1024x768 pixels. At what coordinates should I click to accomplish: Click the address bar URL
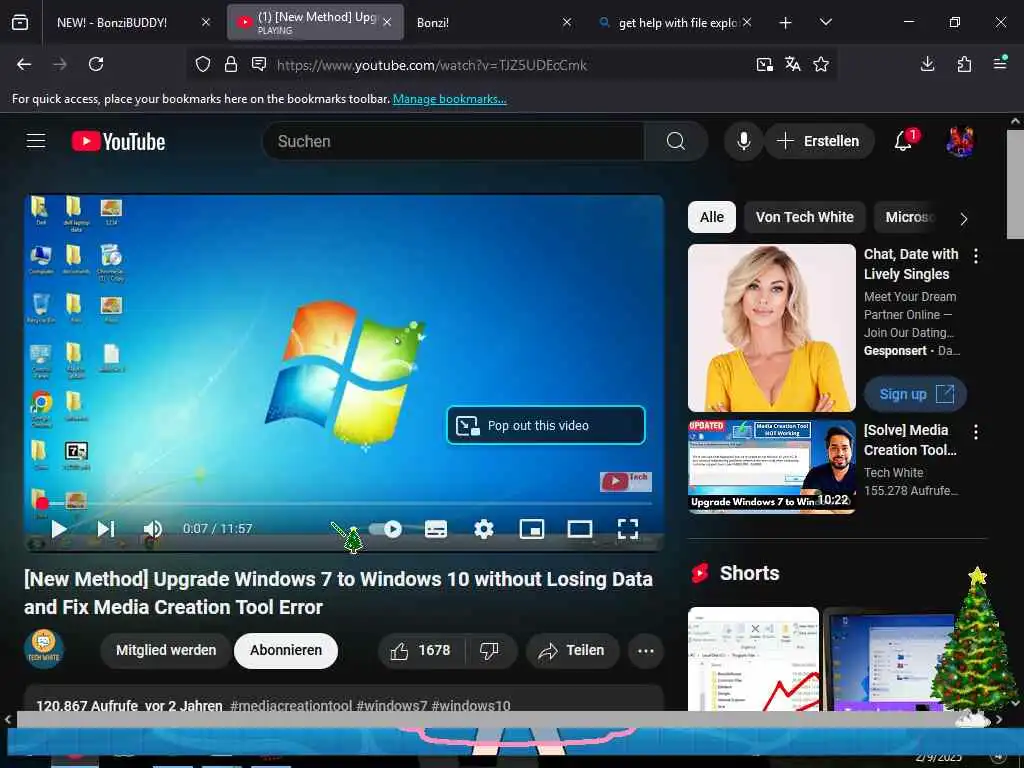432,65
